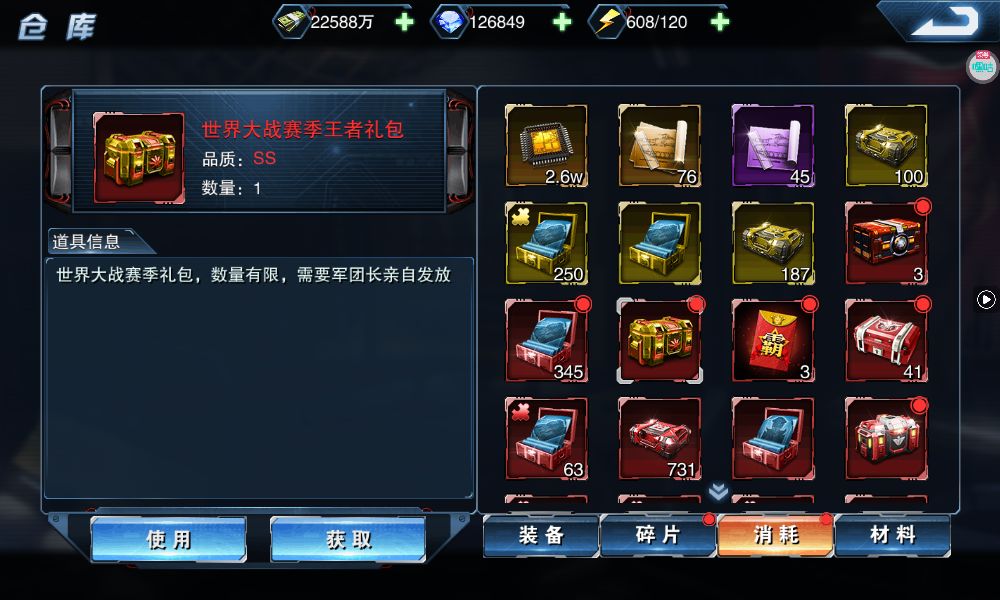Viewport: 1000px width, 600px height.
Task: Select the gold chest with puzzle badge 250
Action: pyautogui.click(x=547, y=243)
